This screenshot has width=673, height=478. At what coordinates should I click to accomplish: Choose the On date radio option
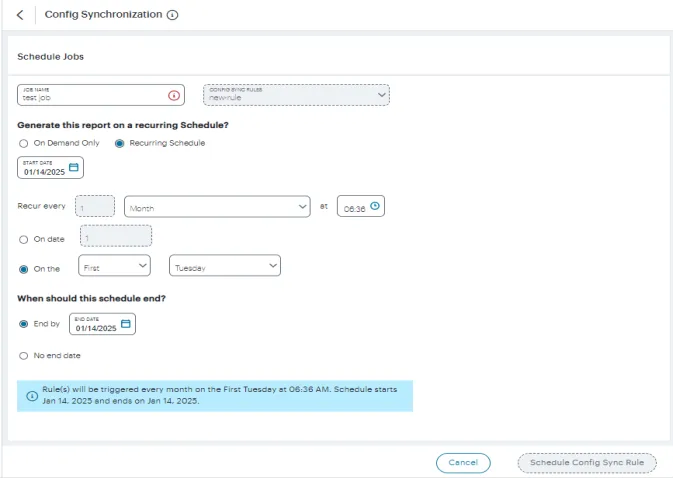point(24,239)
